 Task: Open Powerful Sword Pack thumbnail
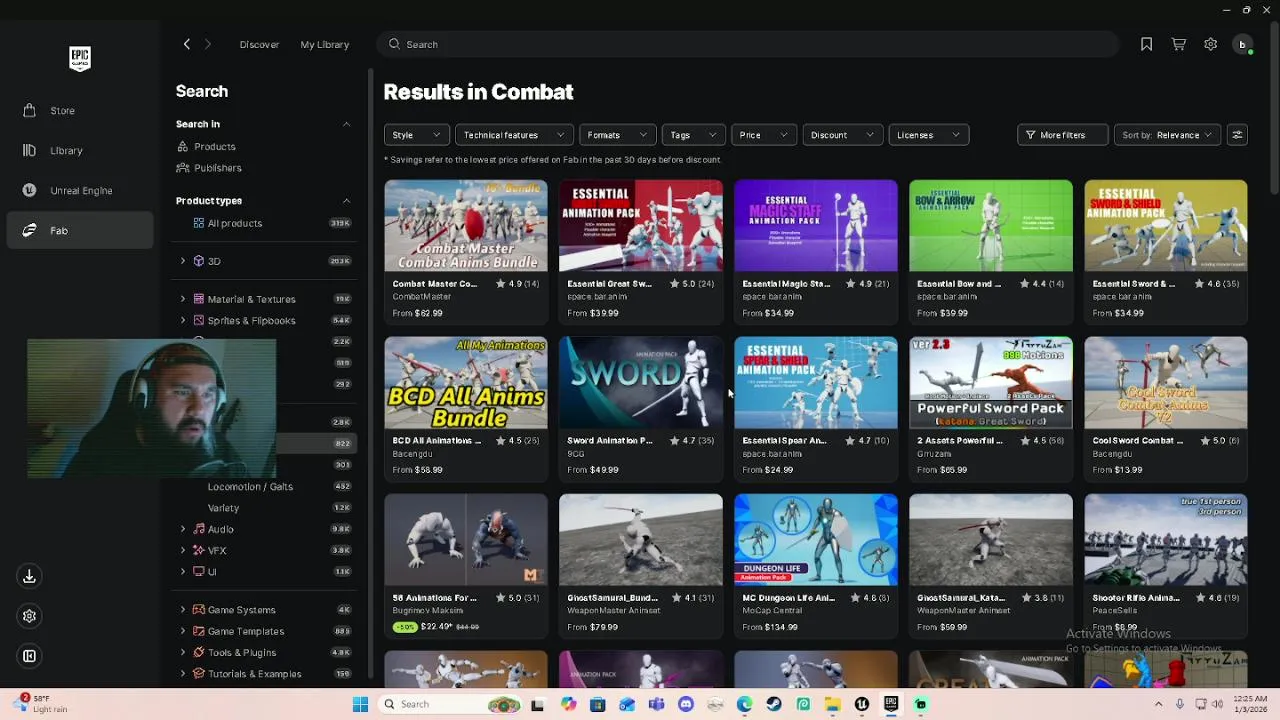(x=991, y=383)
